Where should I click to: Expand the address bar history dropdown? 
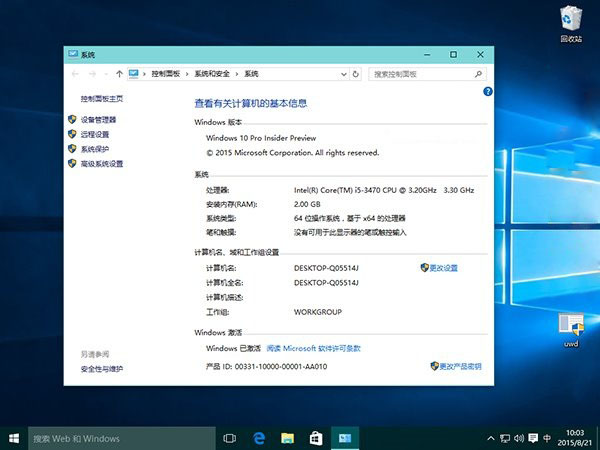[345, 74]
